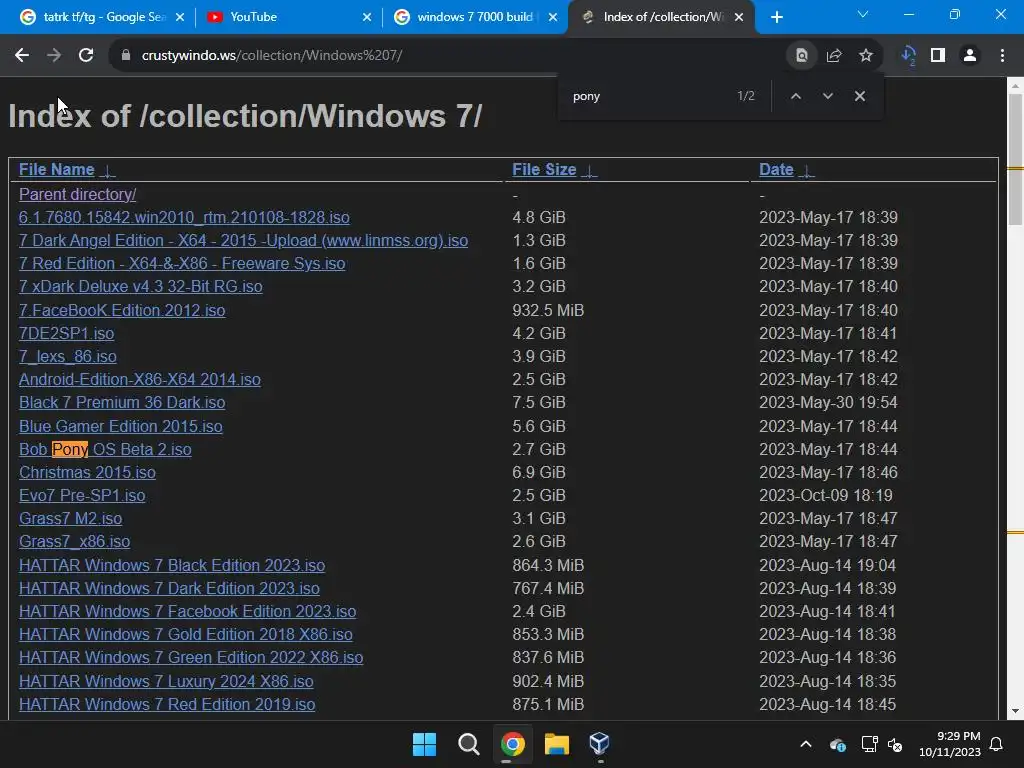Click the browser forward arrow
The image size is (1024, 768).
tap(54, 56)
